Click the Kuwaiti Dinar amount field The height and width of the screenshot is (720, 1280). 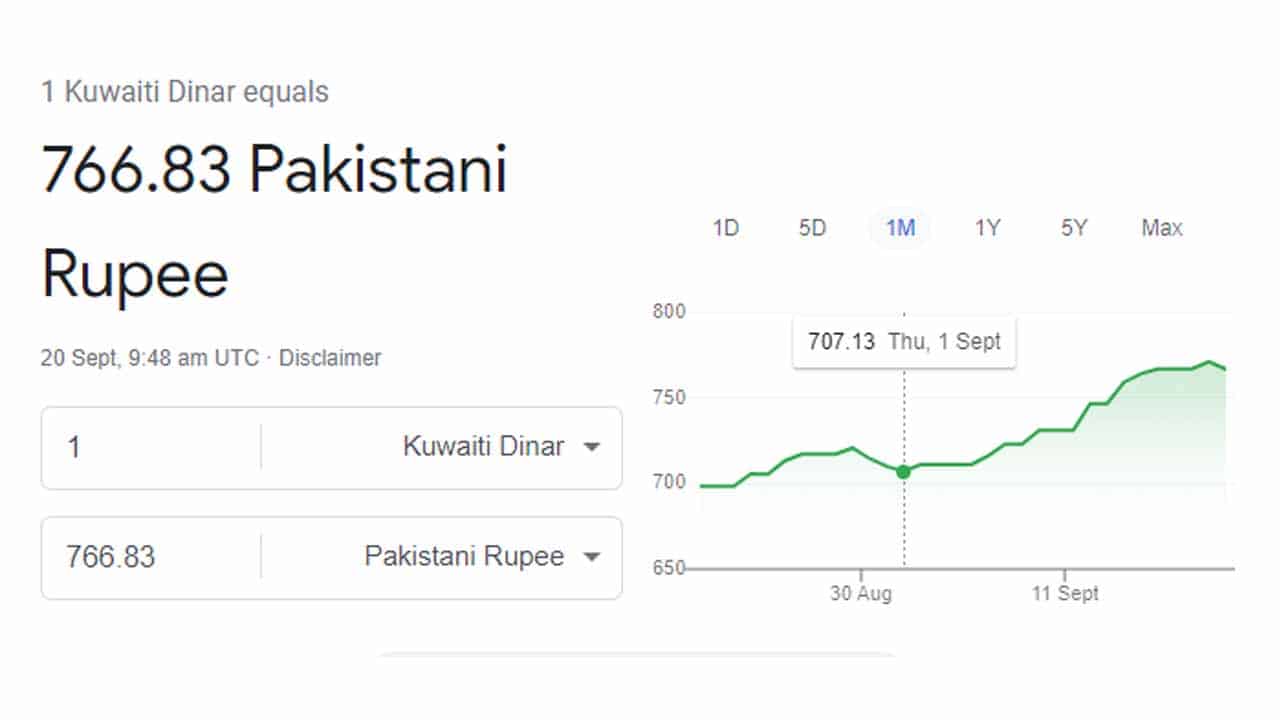(150, 446)
